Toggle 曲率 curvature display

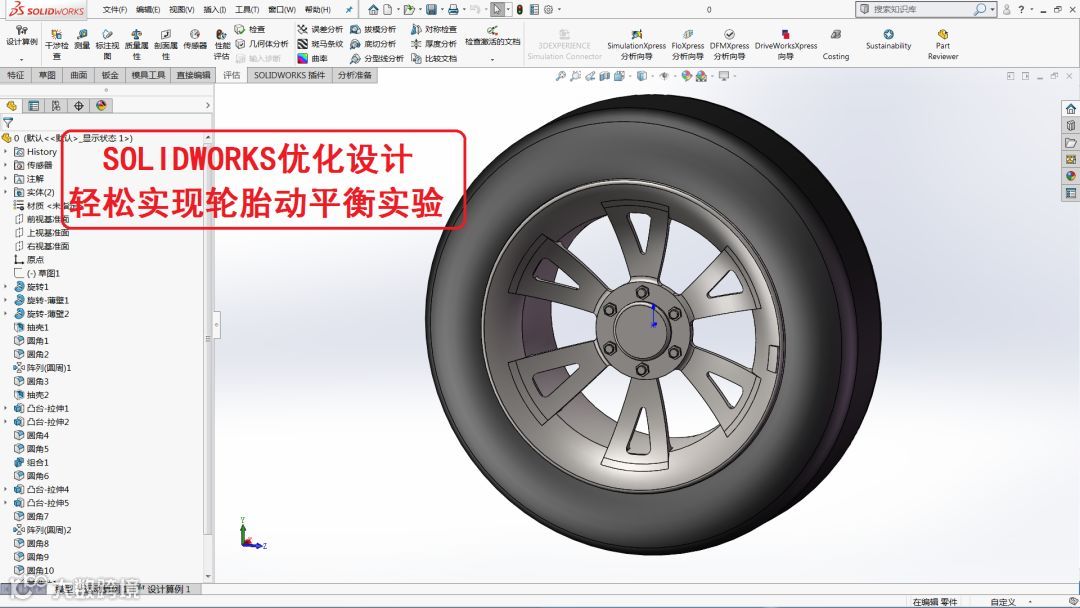coord(313,59)
